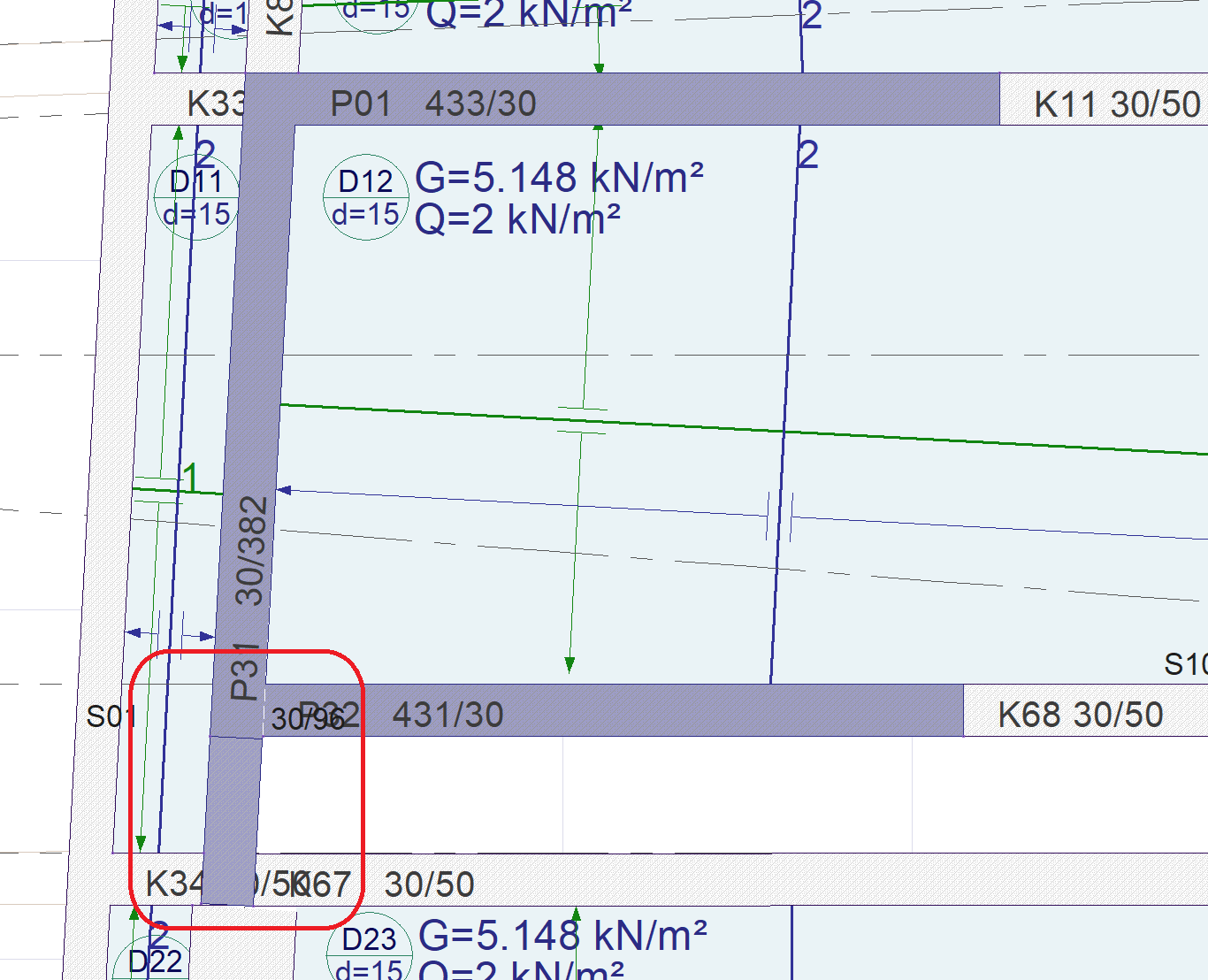Click the K67 beam label
1208x980 pixels.
coord(322,884)
